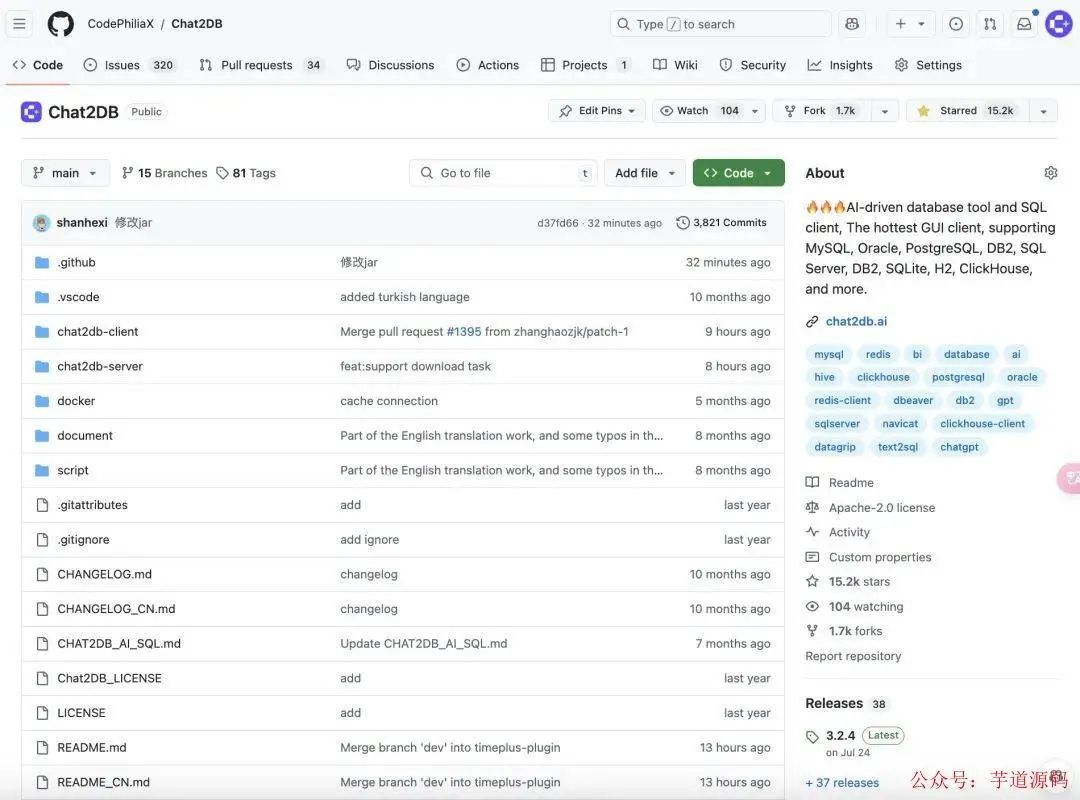Click the About settings gear icon
The width and height of the screenshot is (1080, 800).
click(1050, 173)
